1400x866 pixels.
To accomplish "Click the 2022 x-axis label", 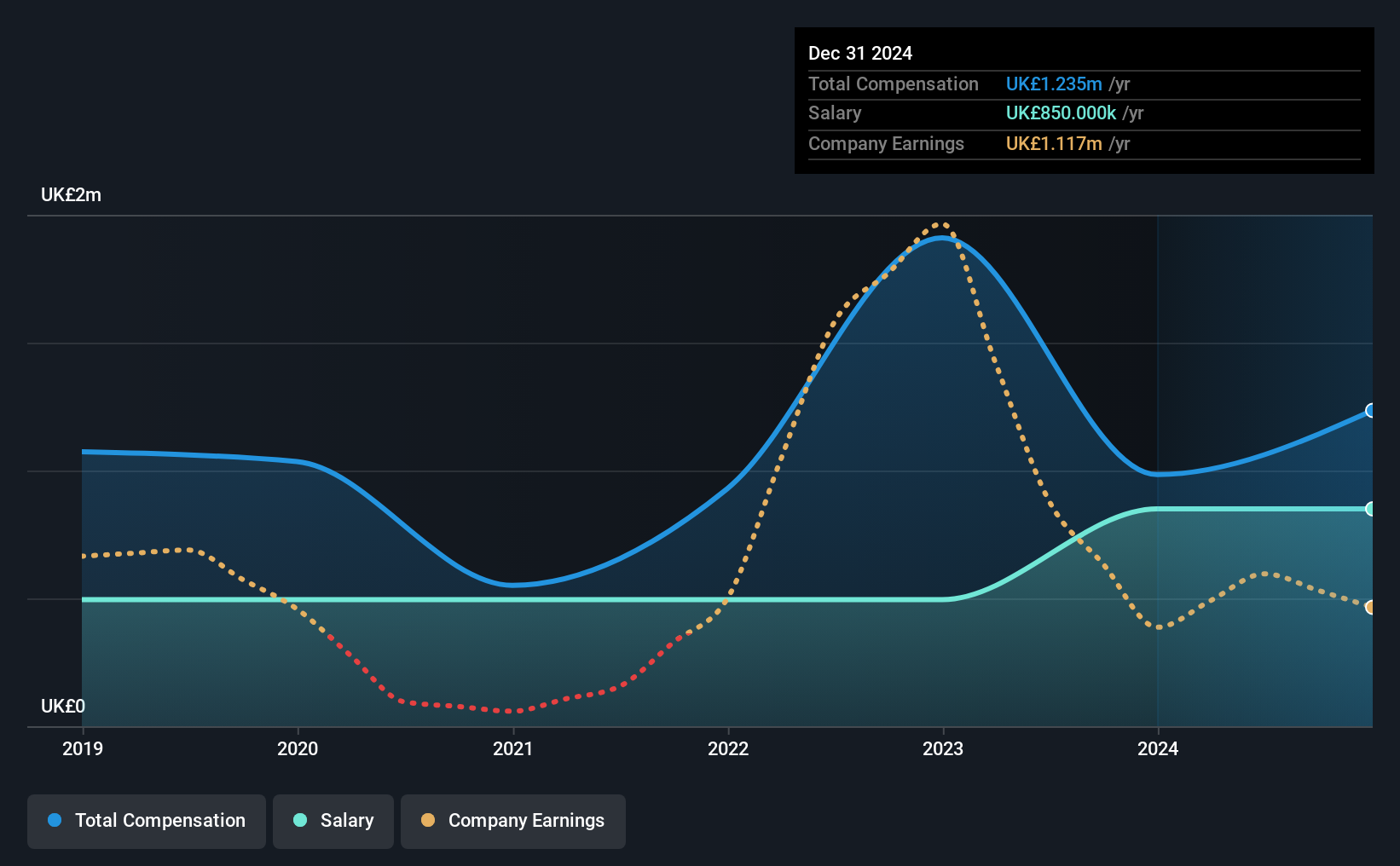I will click(728, 749).
